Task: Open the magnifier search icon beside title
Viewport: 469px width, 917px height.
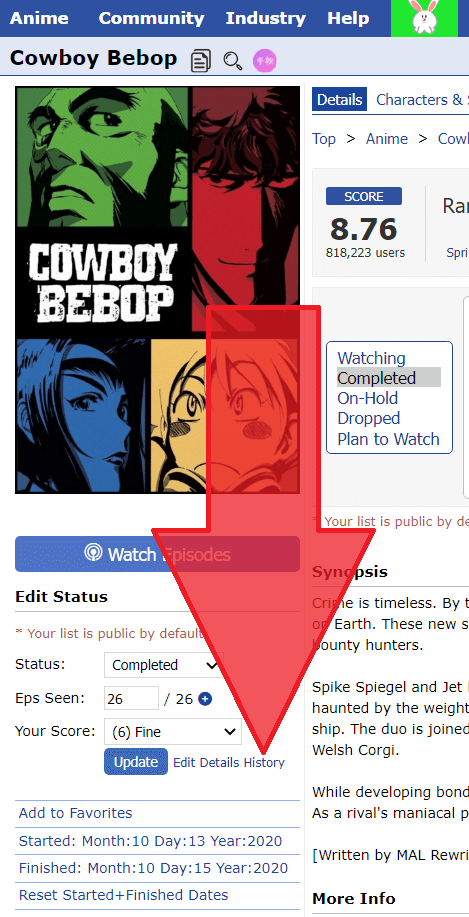Action: click(233, 60)
